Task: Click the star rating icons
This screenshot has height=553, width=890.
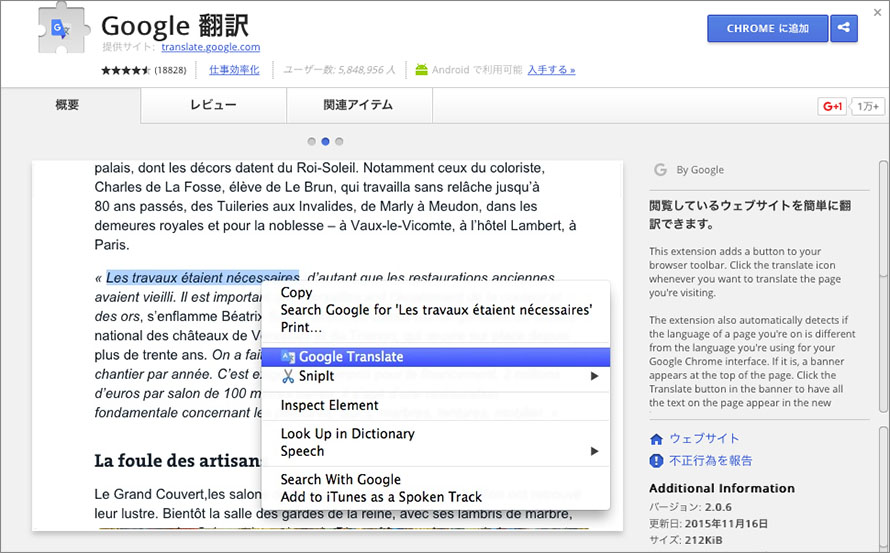Action: (x=126, y=70)
